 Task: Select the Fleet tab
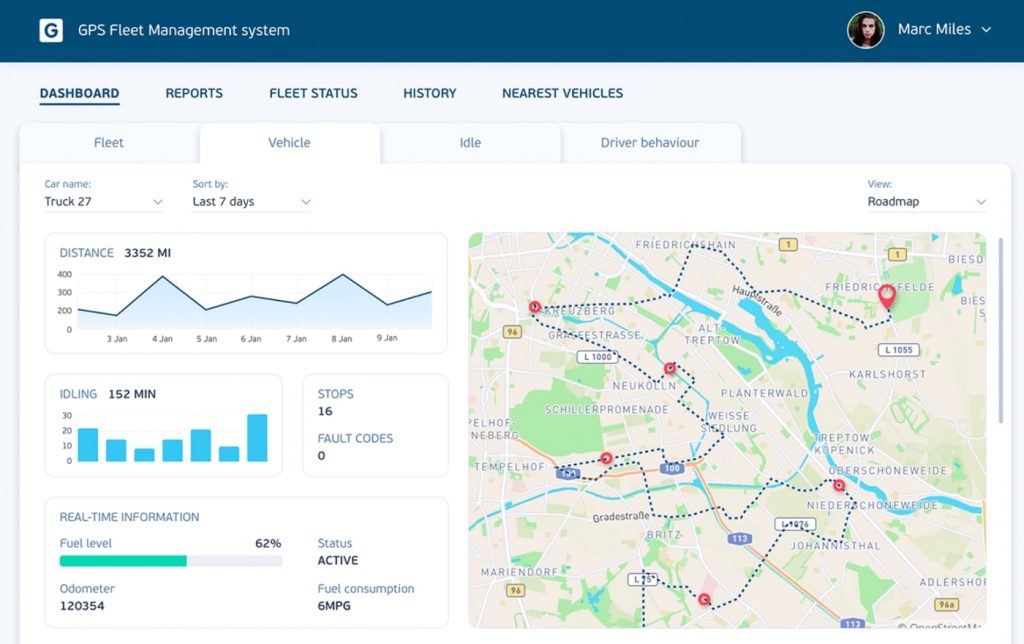tap(108, 143)
